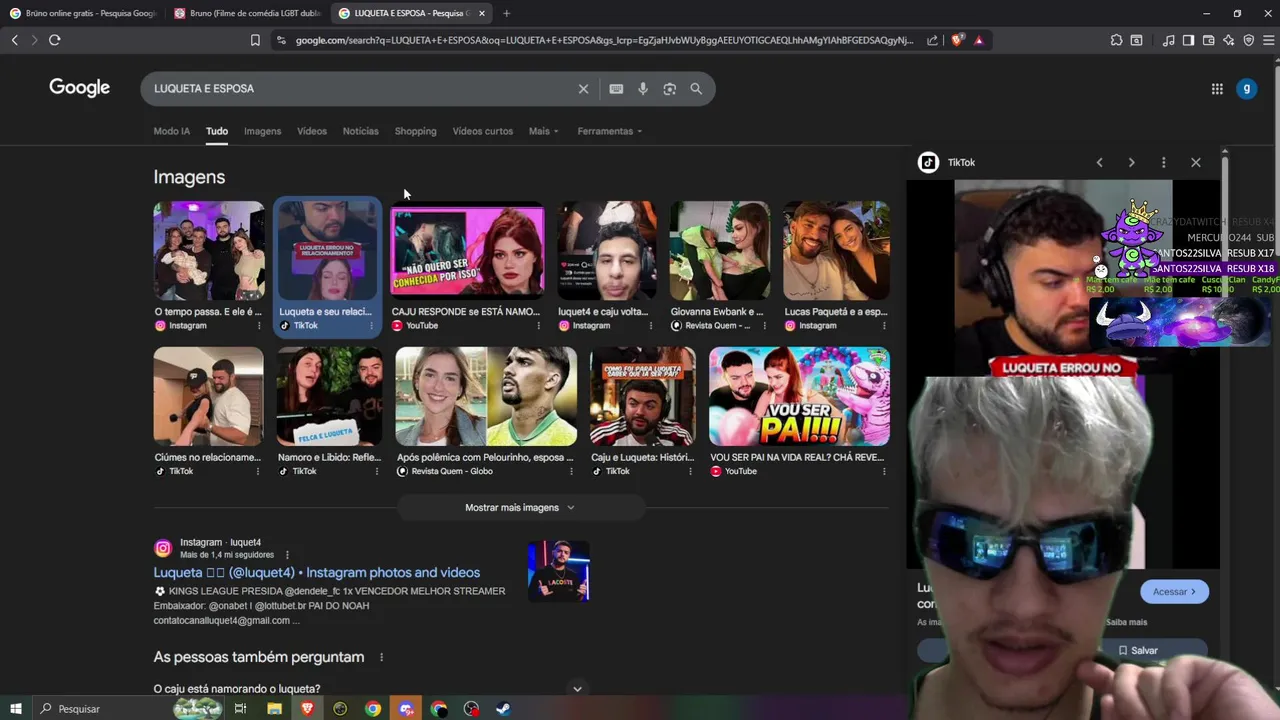Open 'O tempo passa' Instagram image thumbnail

208,250
